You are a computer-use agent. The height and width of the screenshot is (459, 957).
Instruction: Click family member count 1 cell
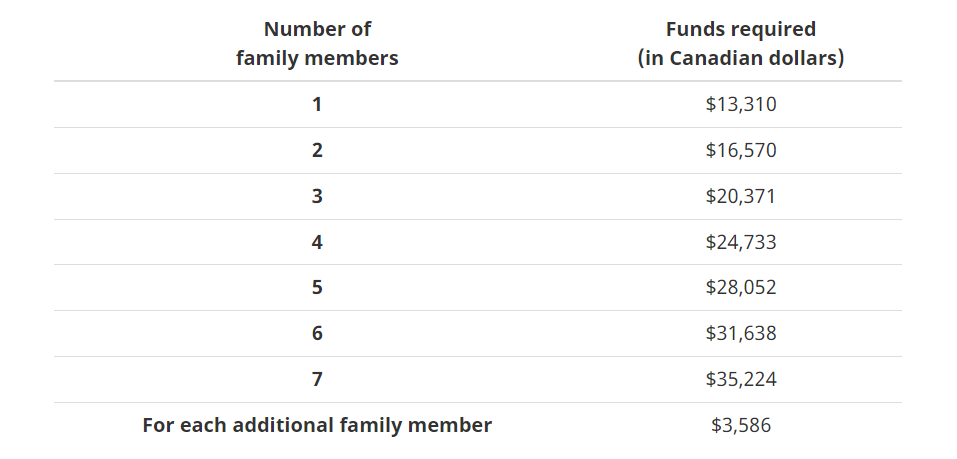pos(317,104)
